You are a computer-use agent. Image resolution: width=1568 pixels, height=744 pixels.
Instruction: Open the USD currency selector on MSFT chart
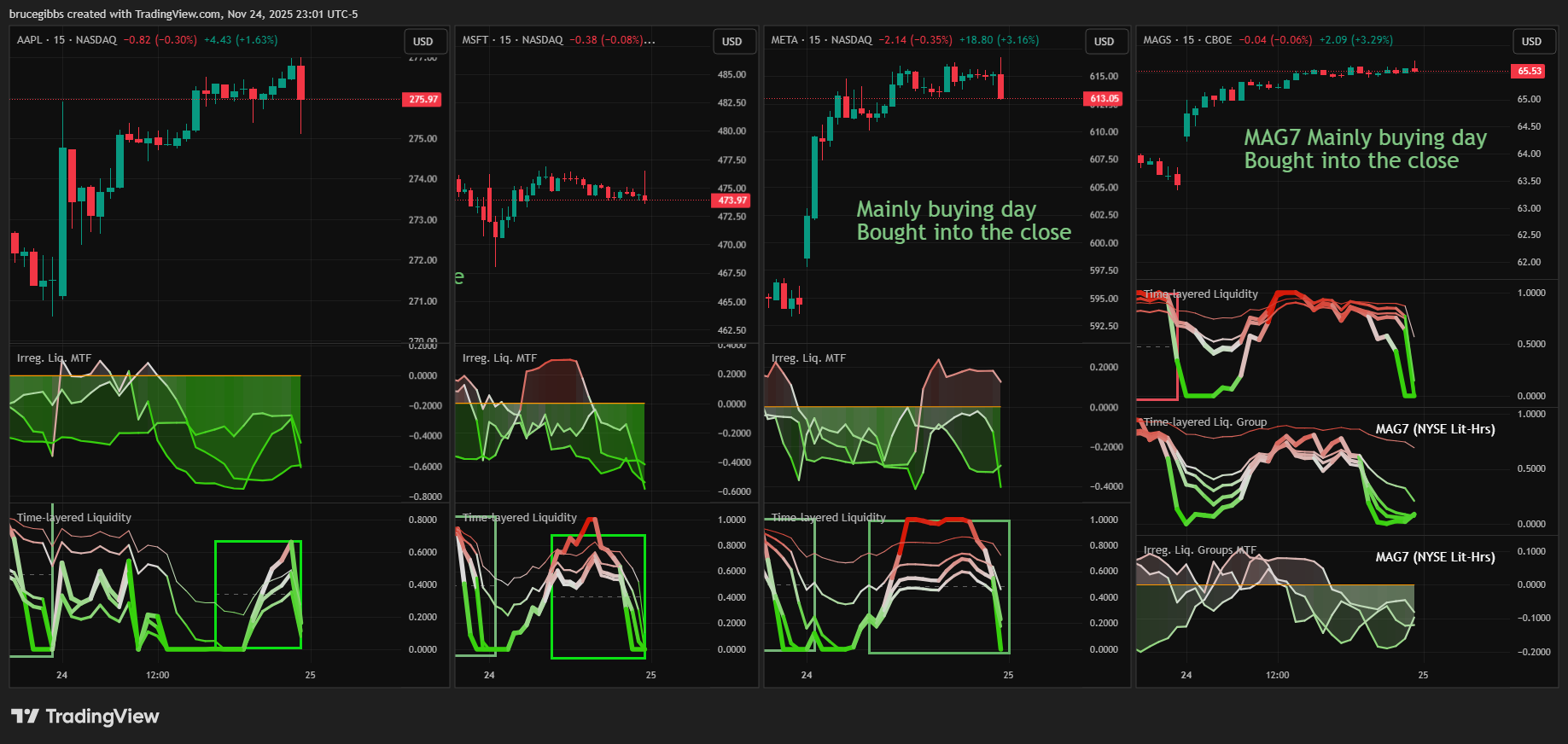pos(732,41)
